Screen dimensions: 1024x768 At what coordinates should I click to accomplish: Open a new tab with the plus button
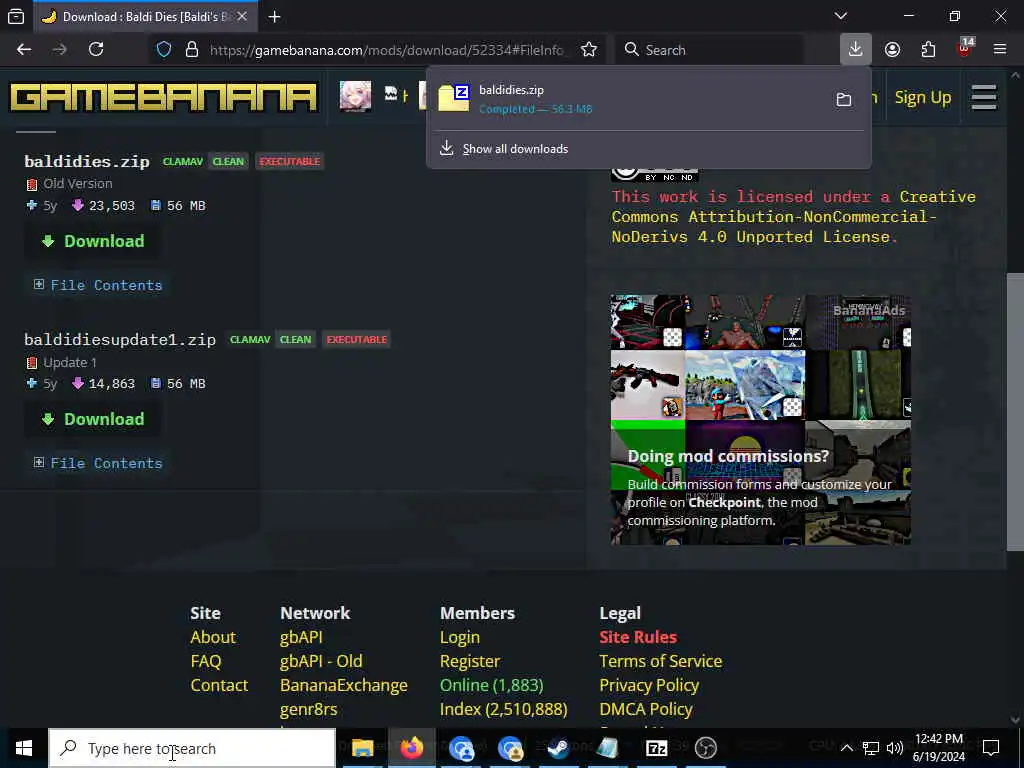click(274, 17)
